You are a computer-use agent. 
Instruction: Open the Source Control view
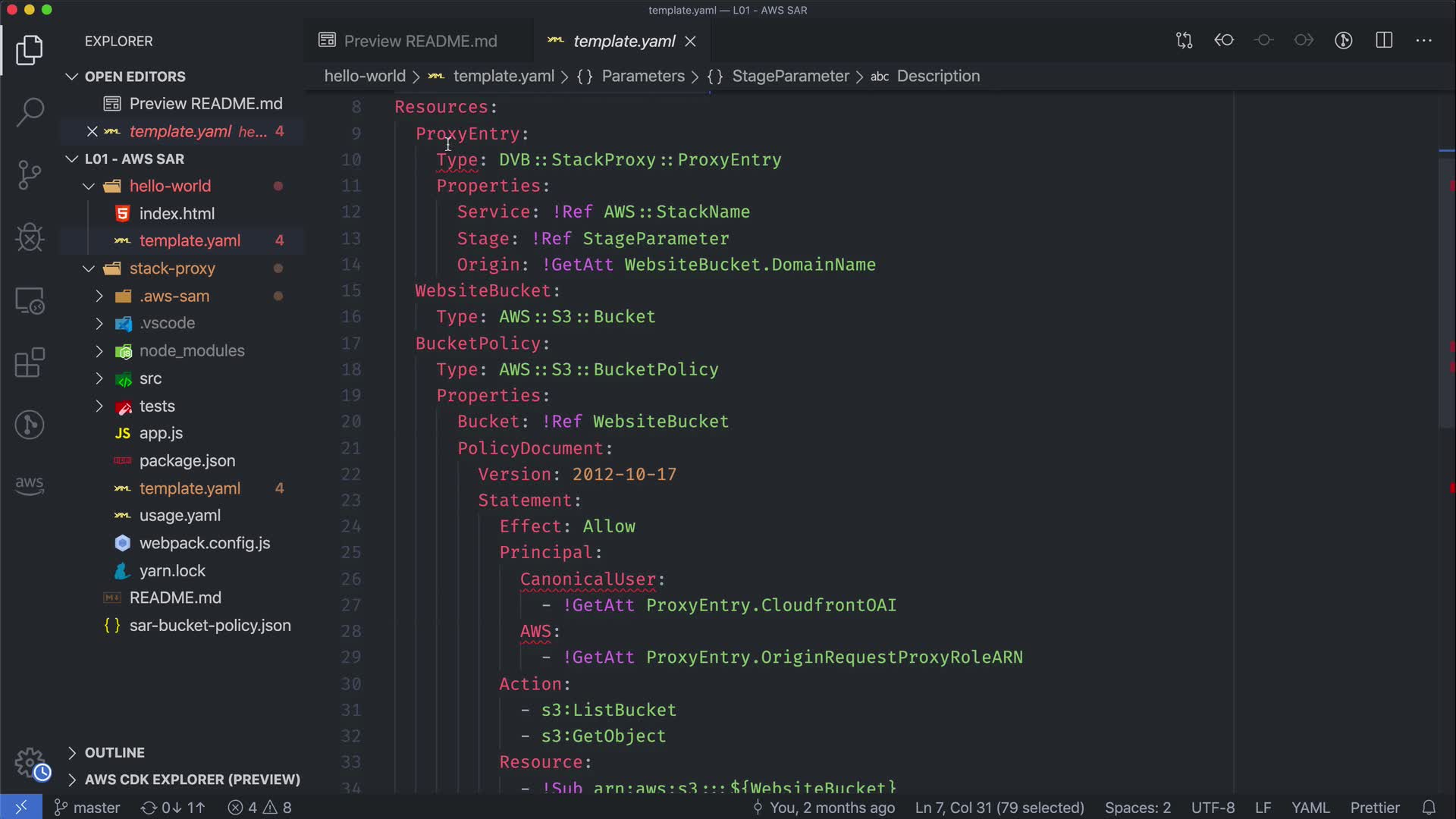[x=30, y=175]
